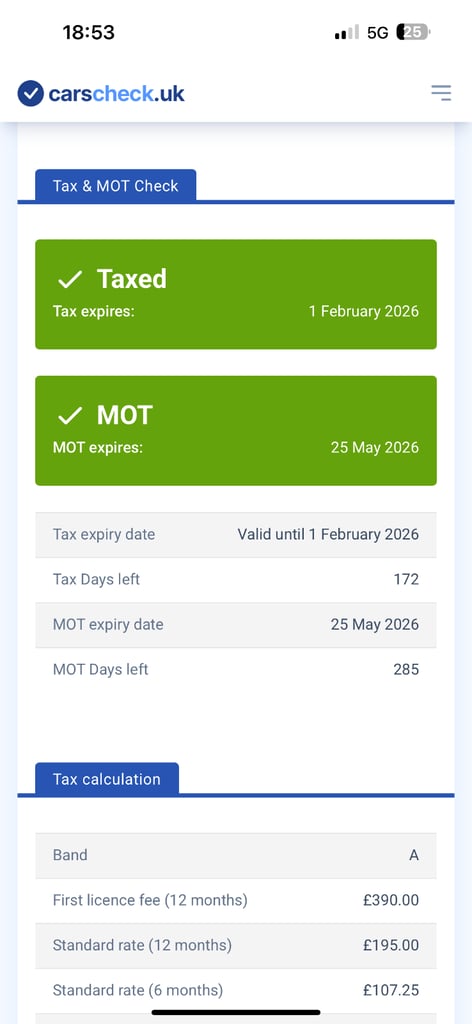Viewport: 472px width, 1024px height.
Task: Tap the home indicator bar at bottom
Action: coord(236,1013)
